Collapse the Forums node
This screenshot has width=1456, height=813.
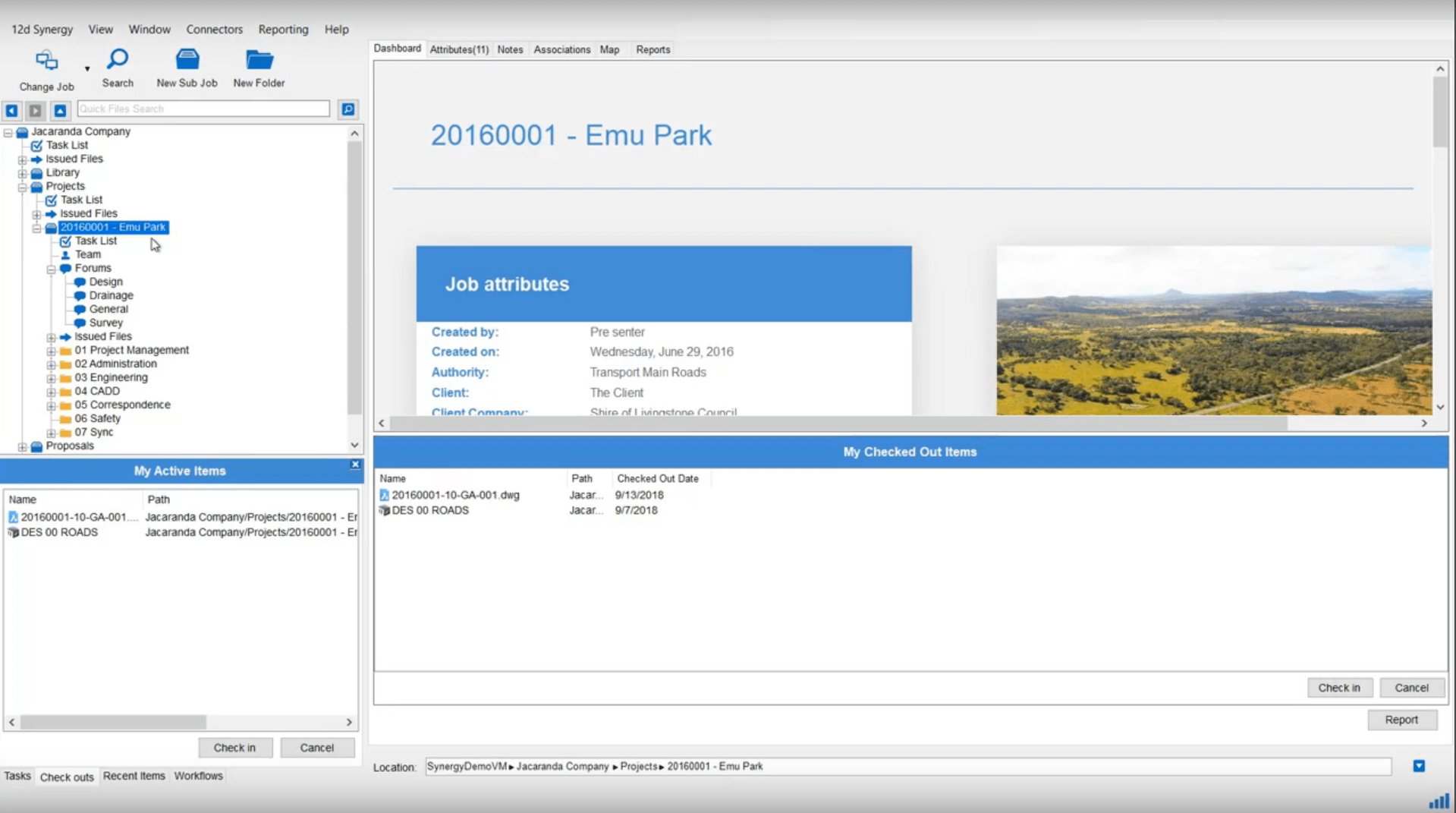[51, 269]
